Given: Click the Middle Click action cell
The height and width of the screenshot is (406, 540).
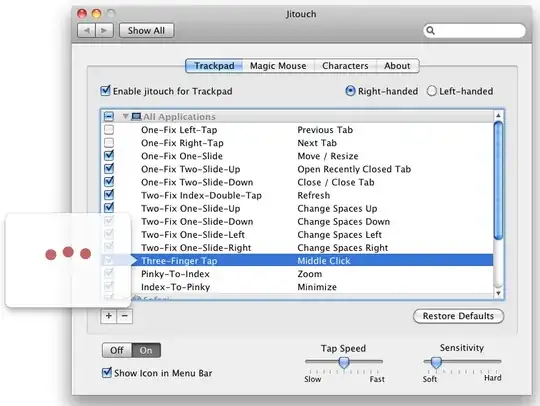Looking at the screenshot, I should [x=324, y=261].
